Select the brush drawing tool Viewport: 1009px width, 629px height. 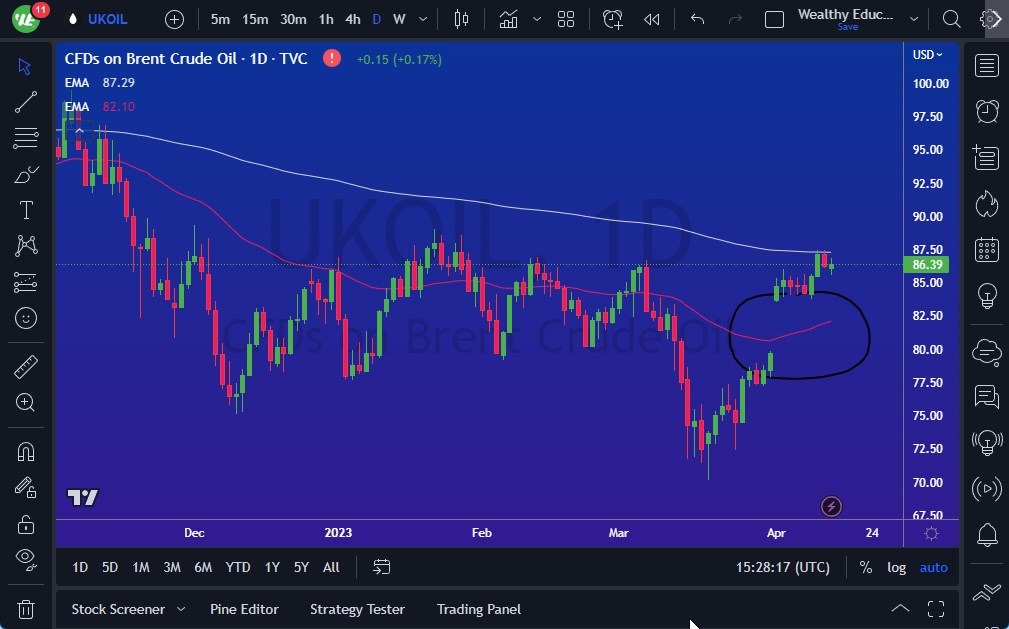26,174
